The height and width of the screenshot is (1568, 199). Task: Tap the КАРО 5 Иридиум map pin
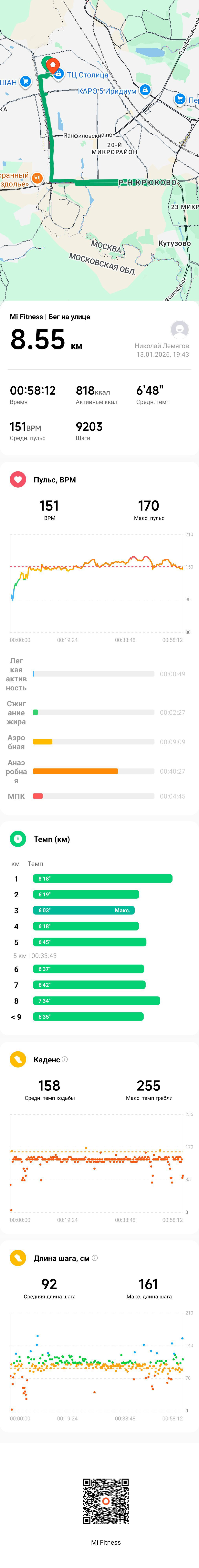pyautogui.click(x=145, y=90)
